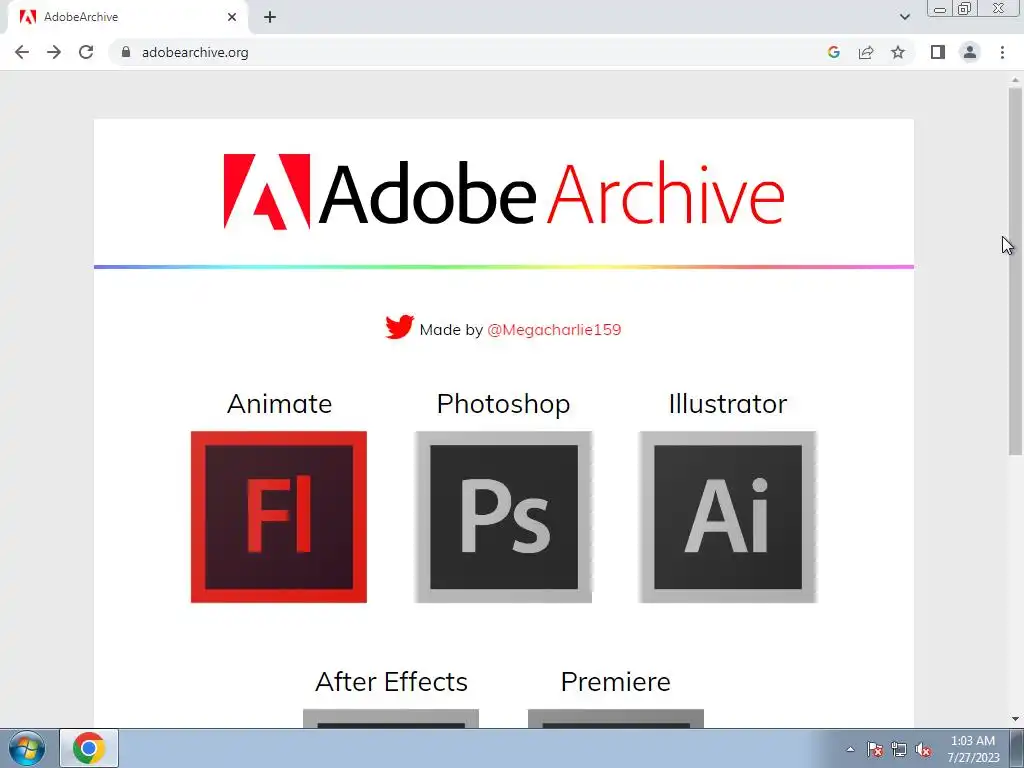Toggle Chrome side panel
Screen dimensions: 1024x768
tap(938, 52)
